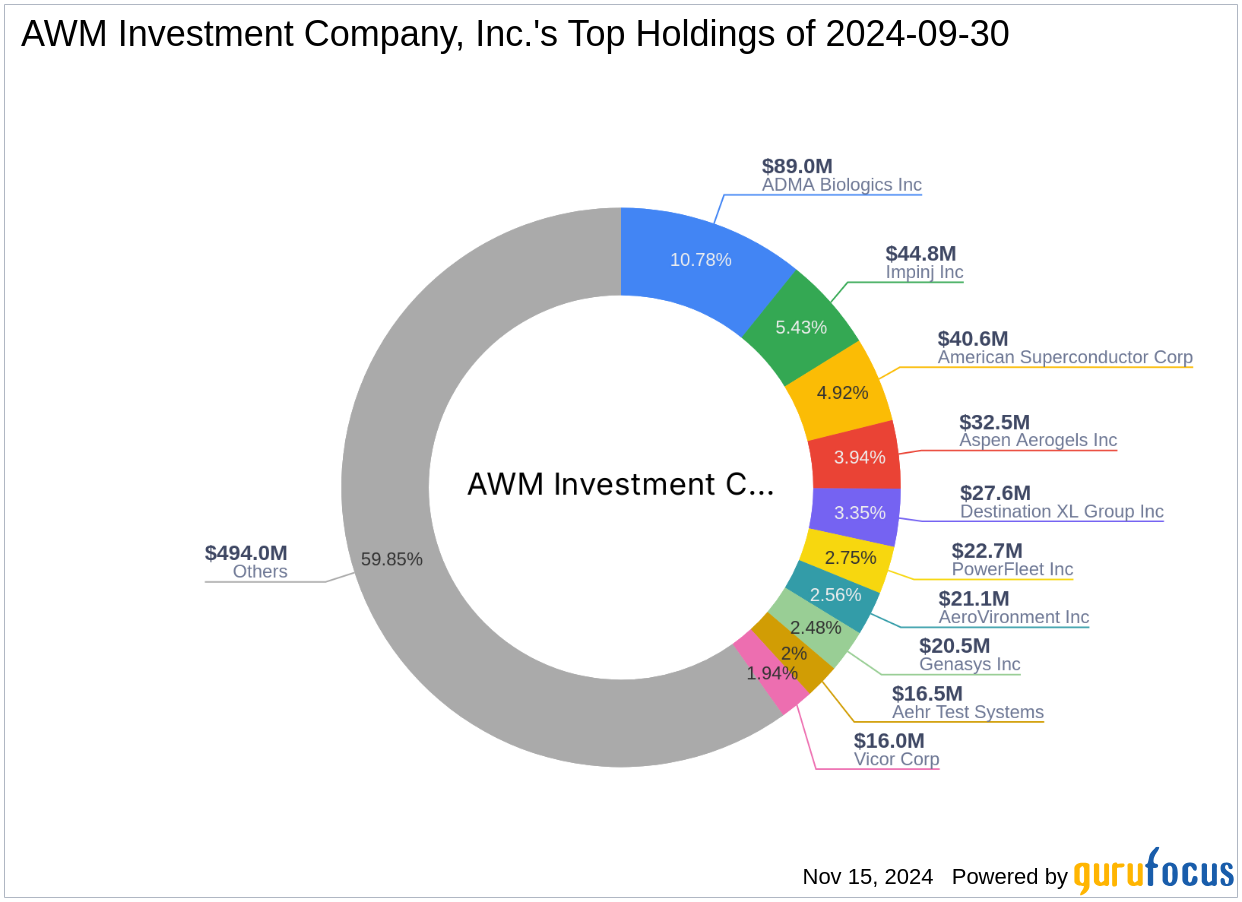Image resolution: width=1242 pixels, height=902 pixels.
Task: Expand details for the $494.0M Others label
Action: pos(246,560)
